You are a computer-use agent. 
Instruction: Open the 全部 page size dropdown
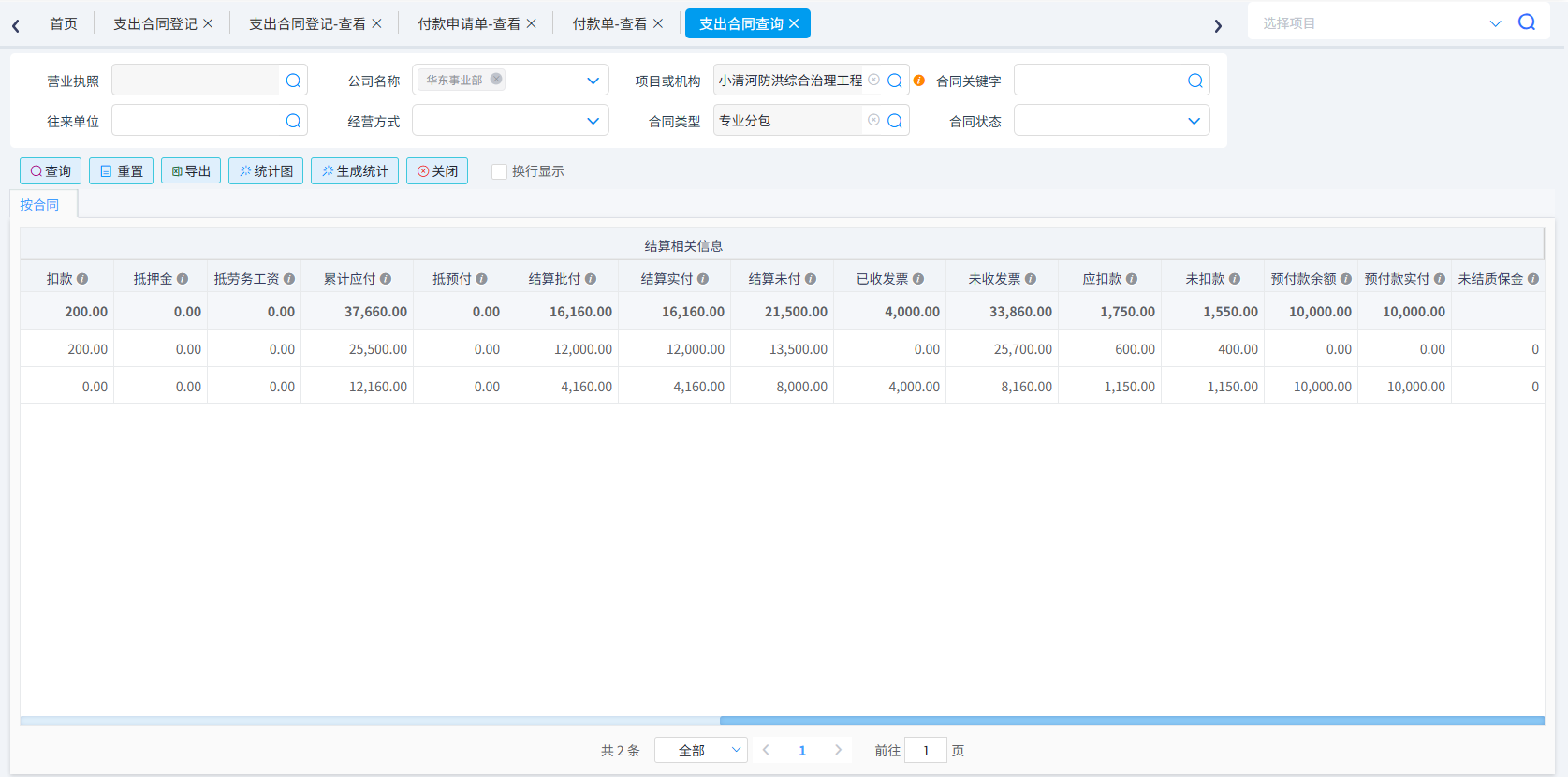coord(701,750)
